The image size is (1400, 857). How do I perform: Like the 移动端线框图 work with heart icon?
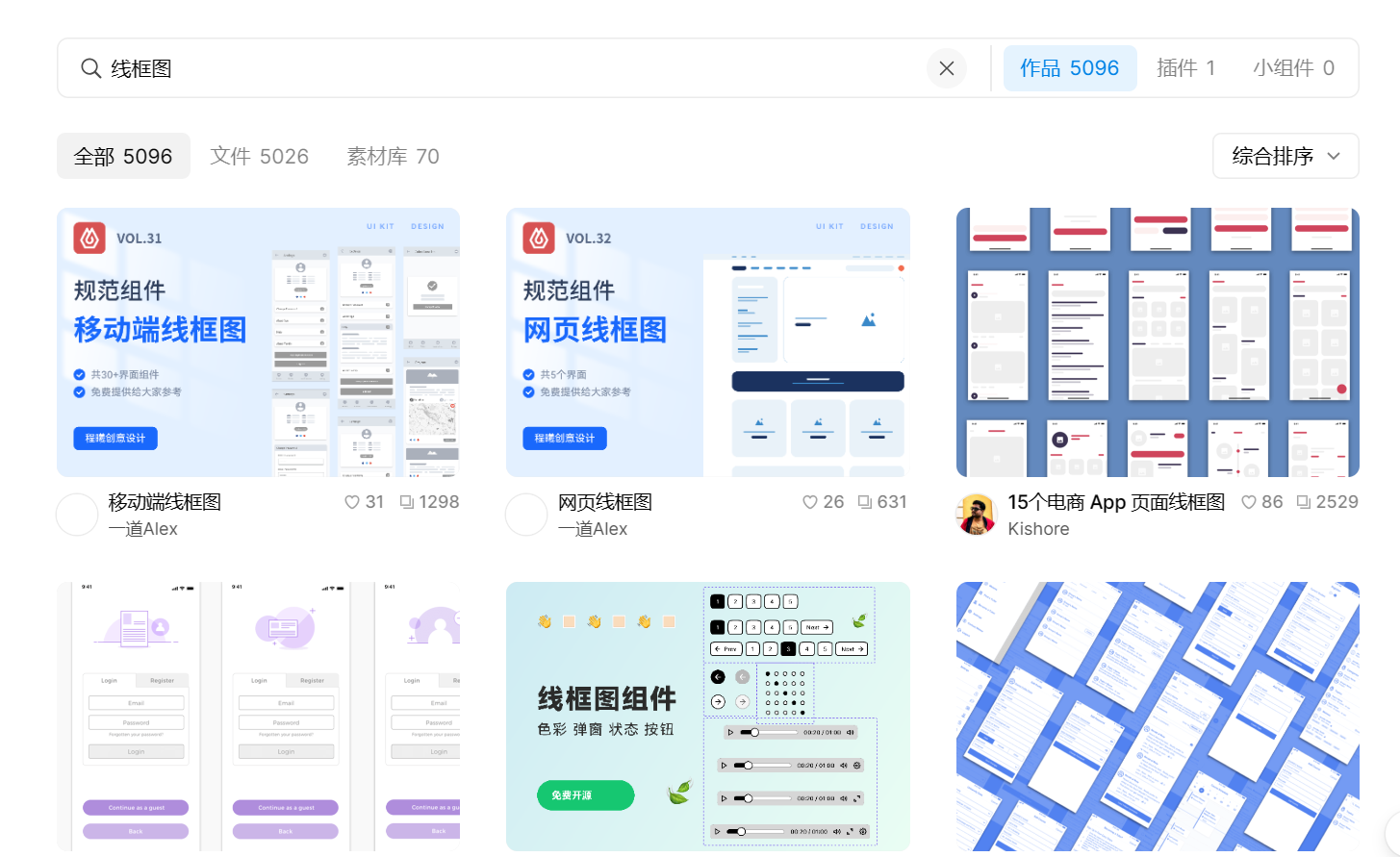pos(352,502)
